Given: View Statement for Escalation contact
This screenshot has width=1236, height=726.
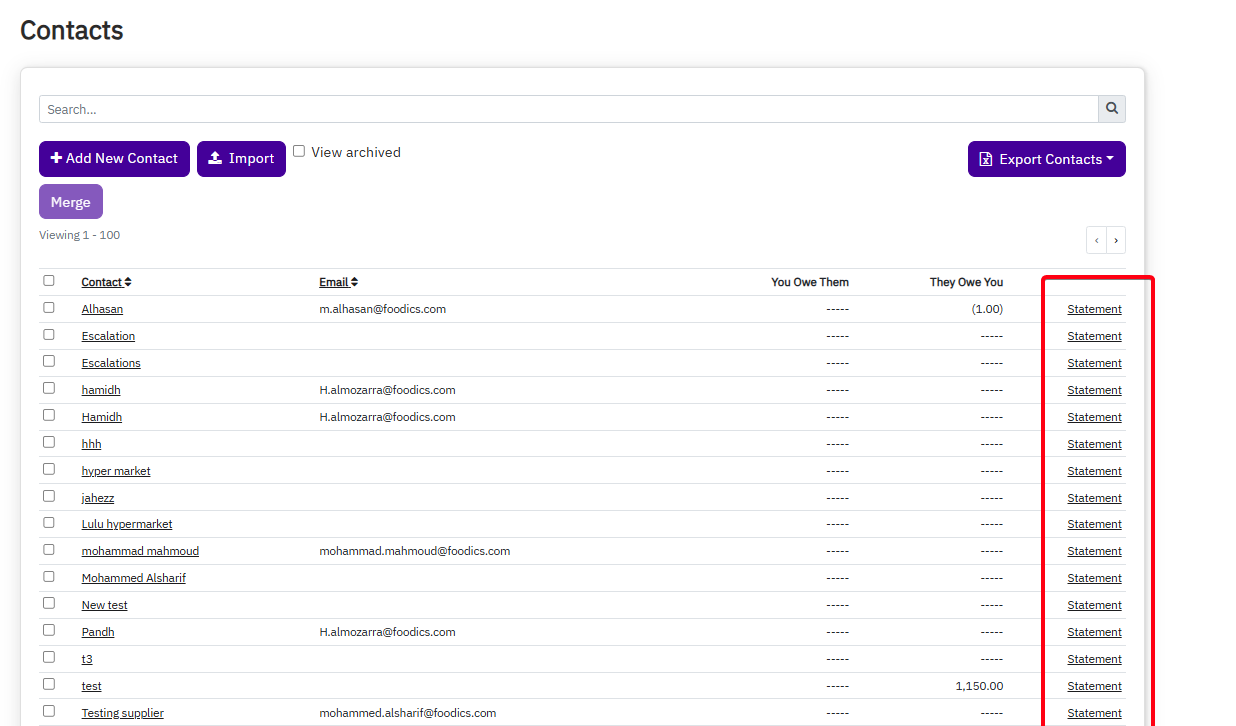Looking at the screenshot, I should [1094, 336].
